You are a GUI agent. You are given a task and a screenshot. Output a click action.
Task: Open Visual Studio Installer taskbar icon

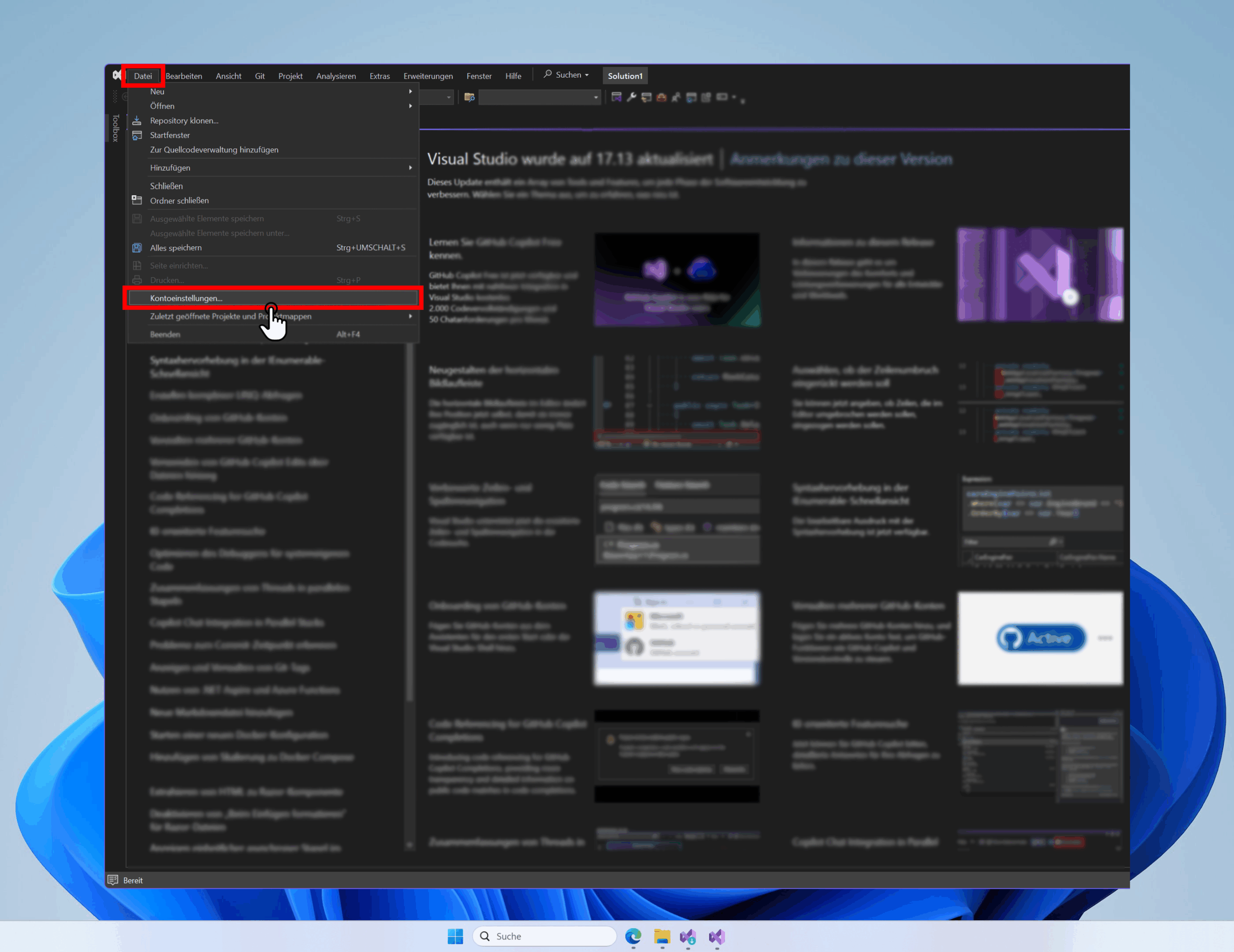[x=688, y=936]
